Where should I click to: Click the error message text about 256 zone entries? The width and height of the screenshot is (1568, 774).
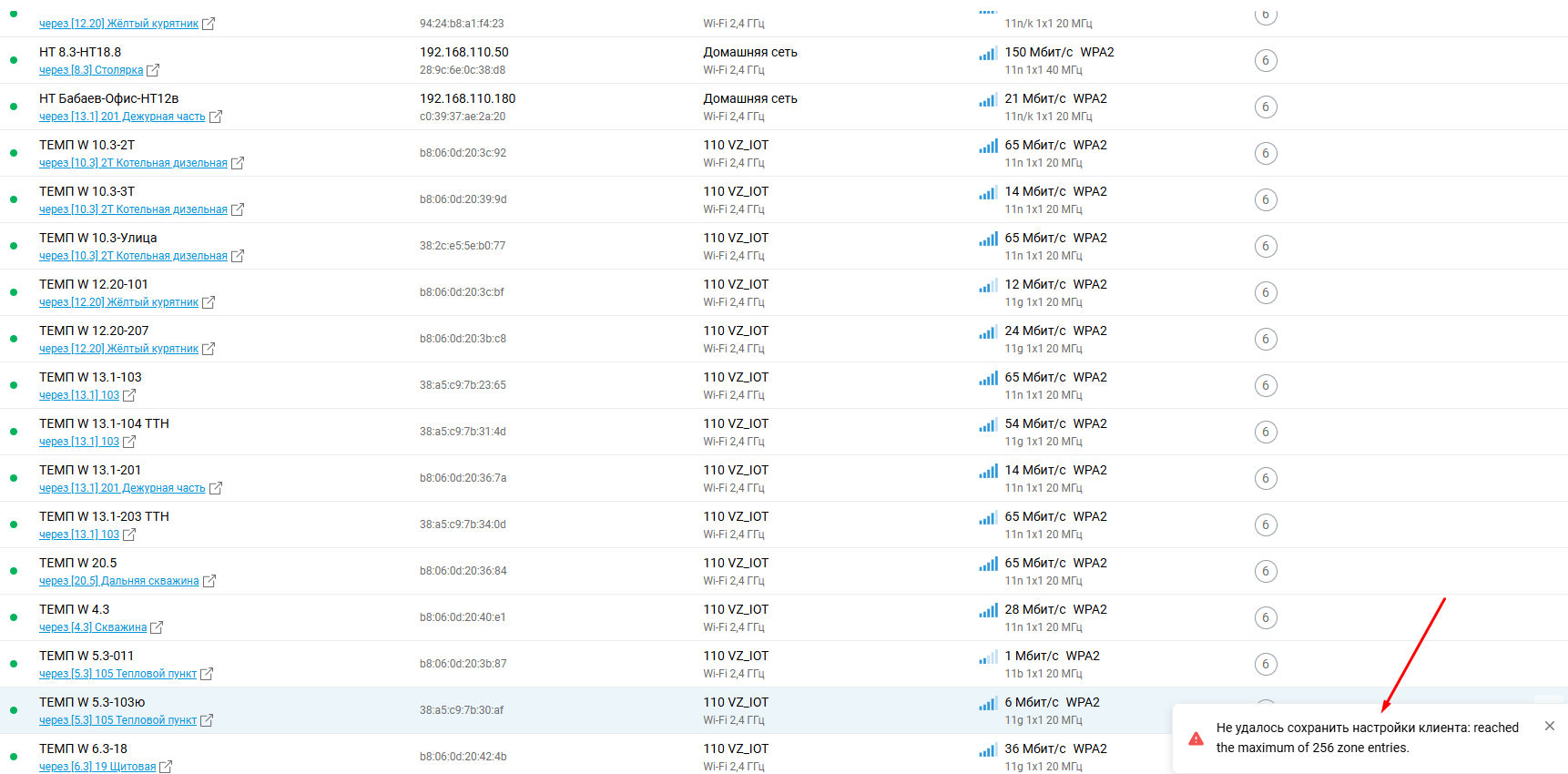coord(1368,738)
